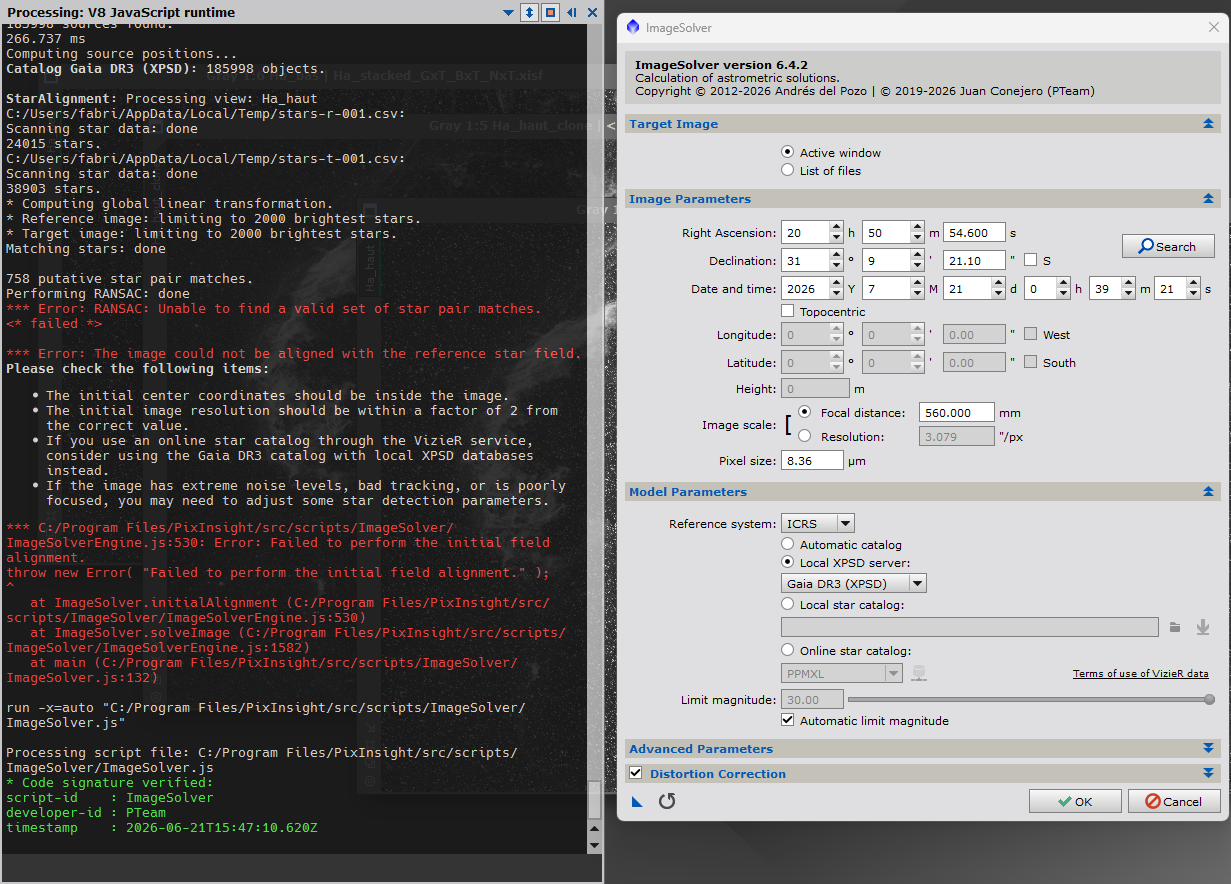Click the 'Code signature verified' console line
This screenshot has height=884, width=1231.
pos(110,783)
